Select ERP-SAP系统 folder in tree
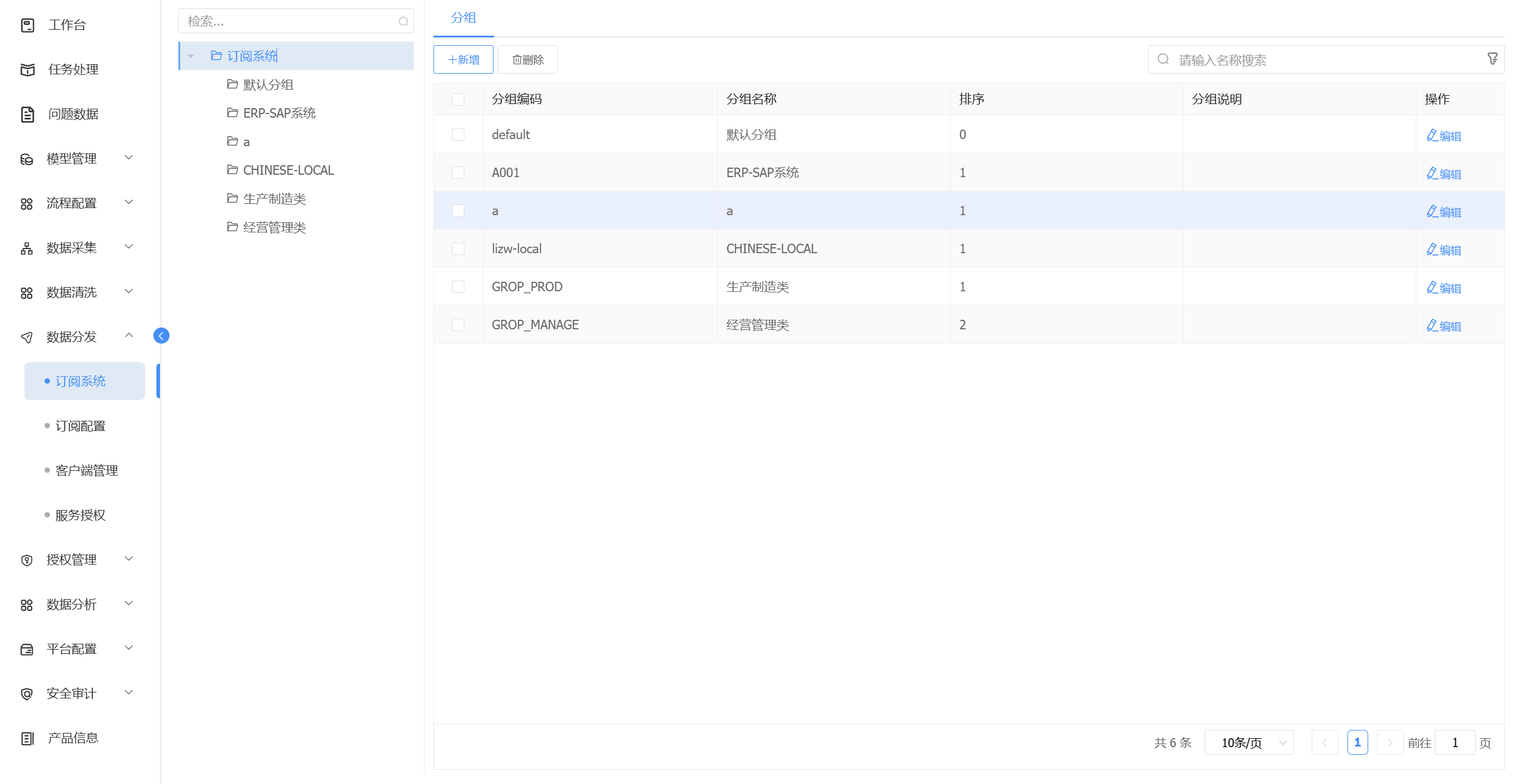This screenshot has width=1521, height=784. point(279,113)
